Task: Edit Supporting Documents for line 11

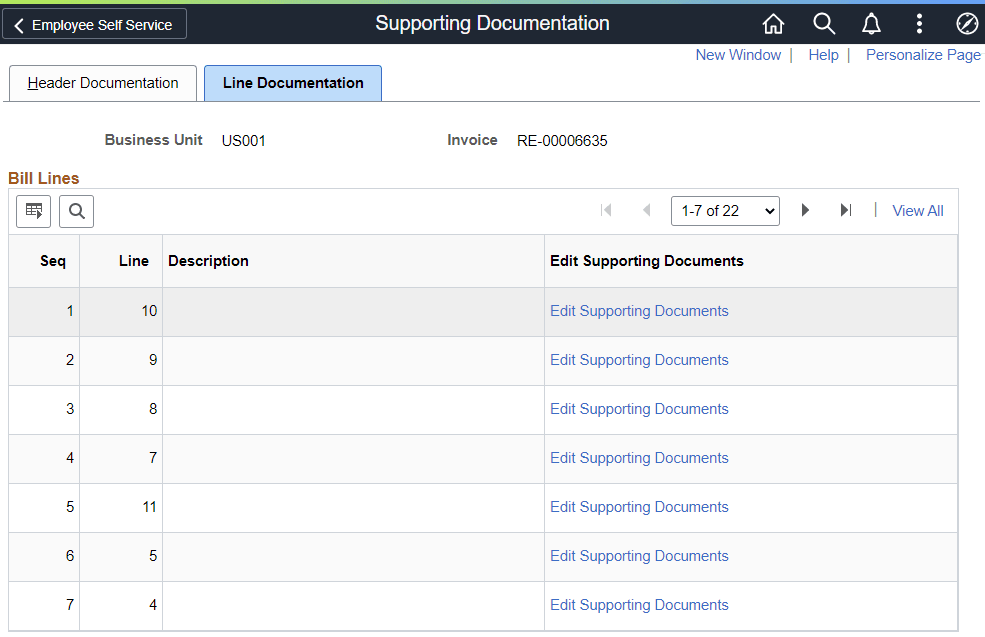Action: 638,507
